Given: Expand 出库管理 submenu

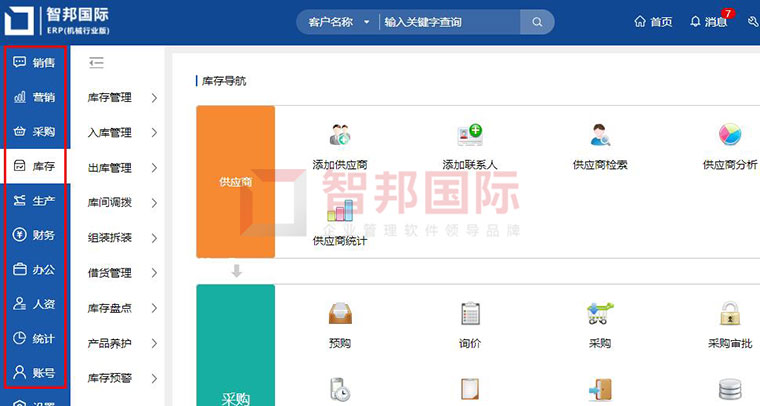Looking at the screenshot, I should (122, 168).
